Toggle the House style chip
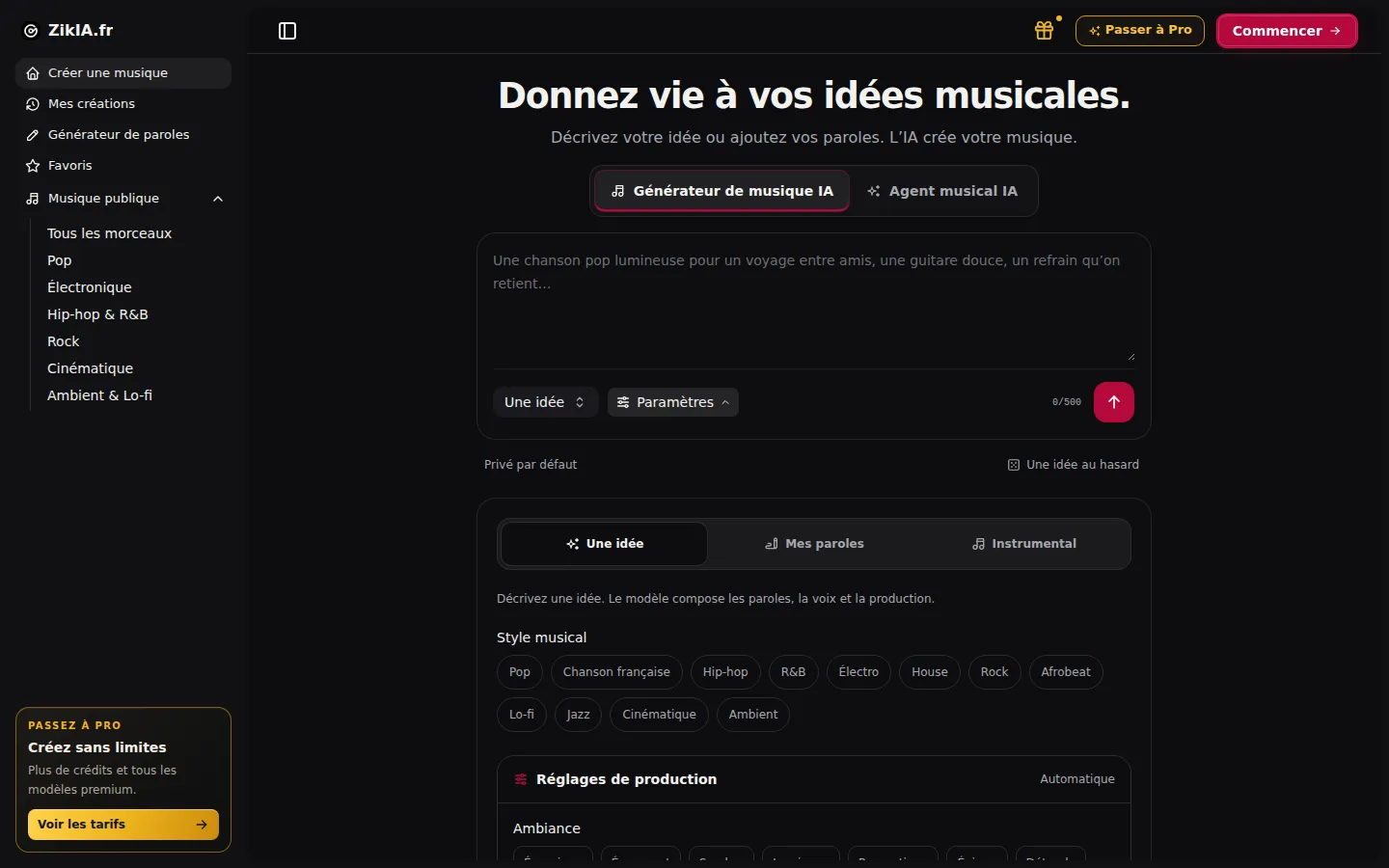This screenshot has height=868, width=1389. pyautogui.click(x=930, y=672)
